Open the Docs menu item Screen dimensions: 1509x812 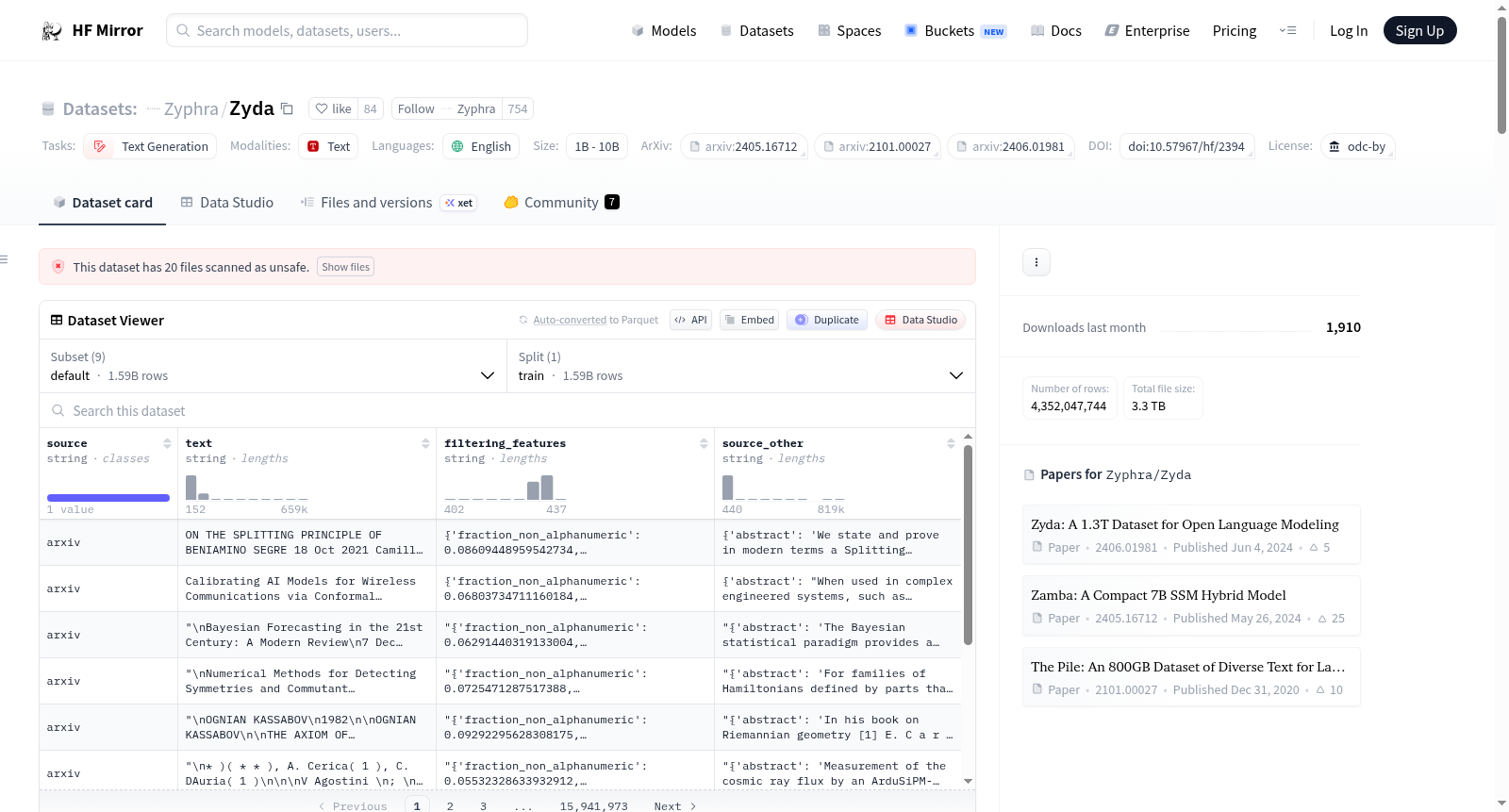[1055, 31]
